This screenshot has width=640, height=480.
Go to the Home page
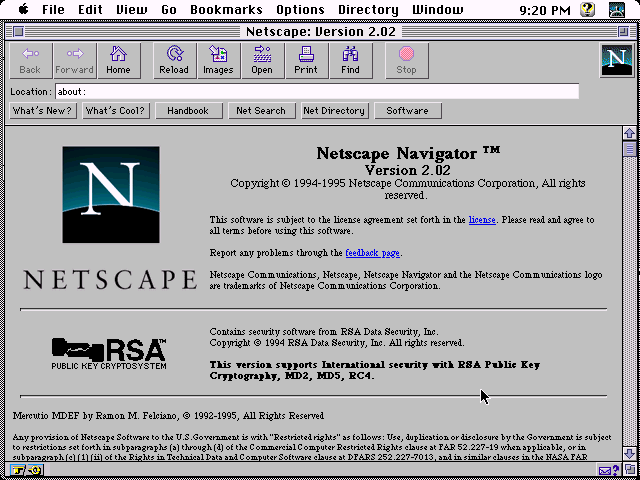(x=118, y=60)
